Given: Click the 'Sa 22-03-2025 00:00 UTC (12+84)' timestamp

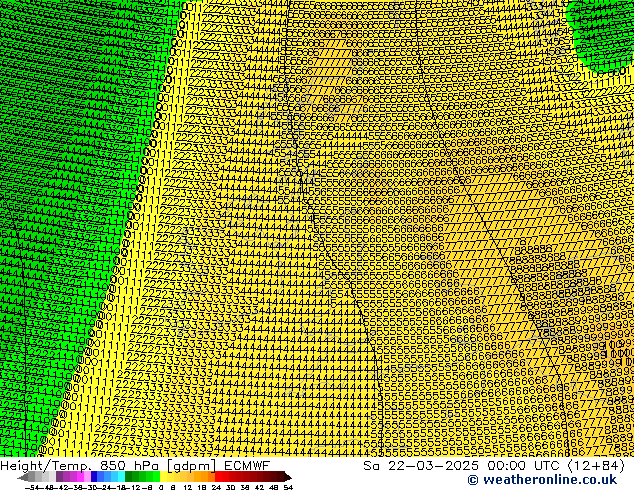Looking at the screenshot, I should pyautogui.click(x=494, y=466).
